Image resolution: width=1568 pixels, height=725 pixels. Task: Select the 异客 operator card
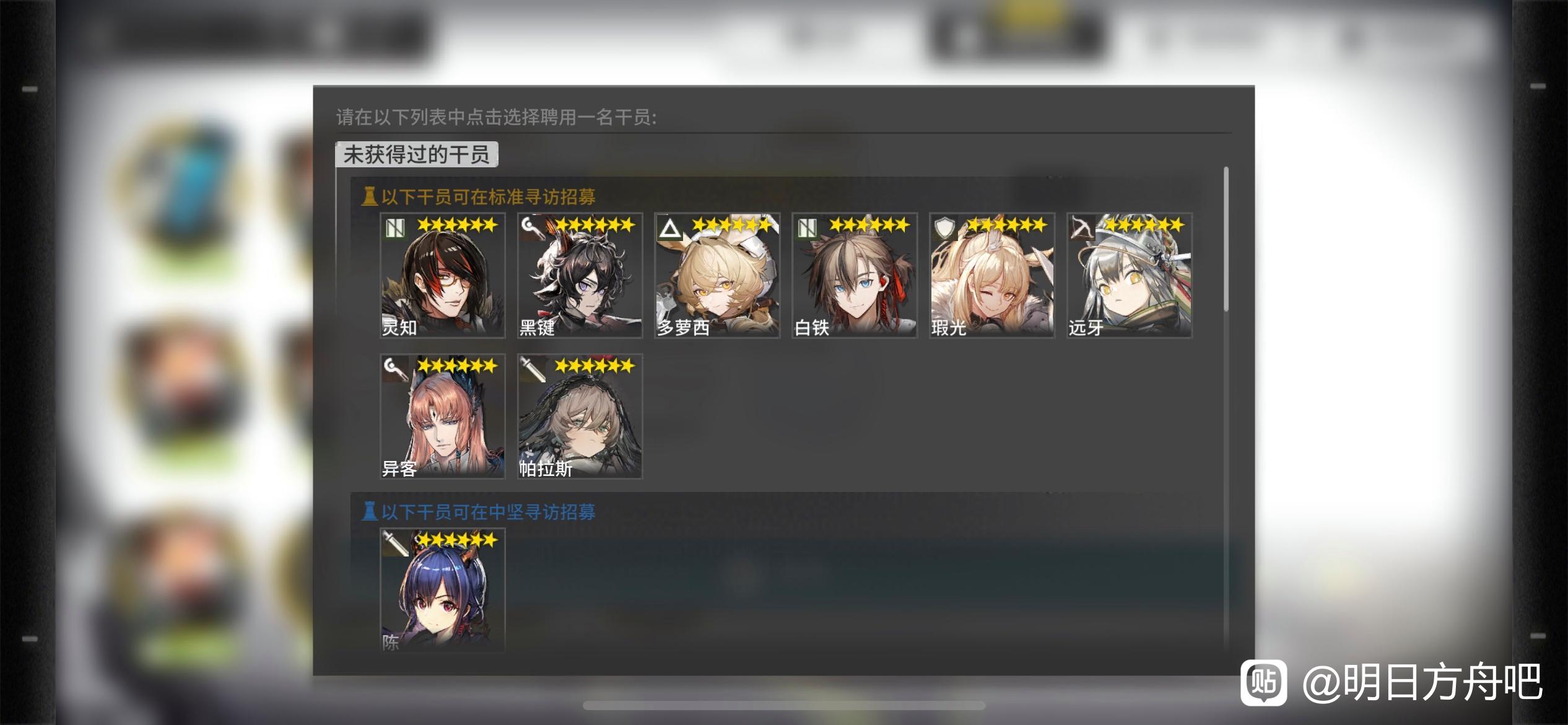point(442,416)
